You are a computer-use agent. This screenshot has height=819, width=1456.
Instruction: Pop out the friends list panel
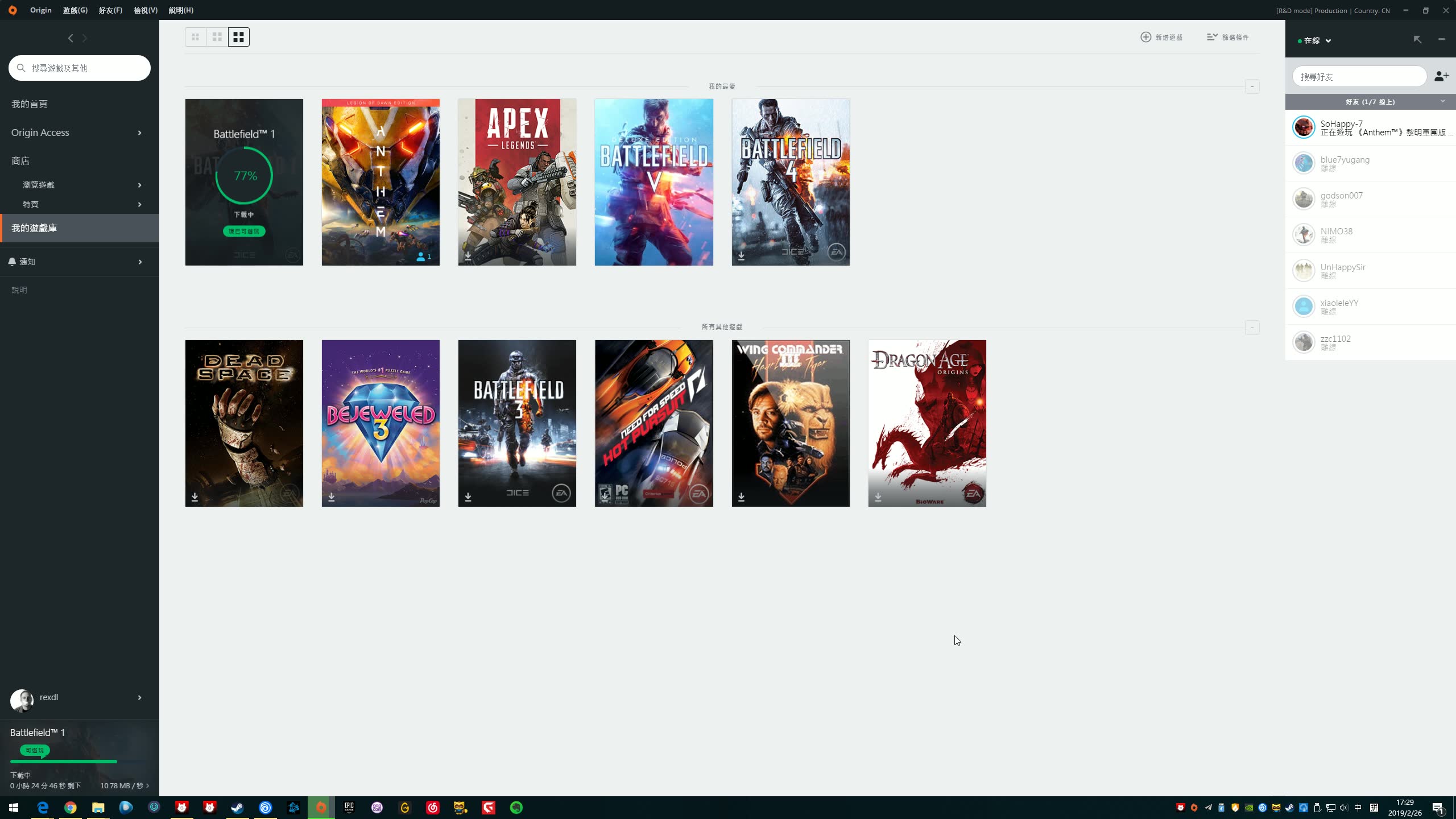(x=1417, y=39)
